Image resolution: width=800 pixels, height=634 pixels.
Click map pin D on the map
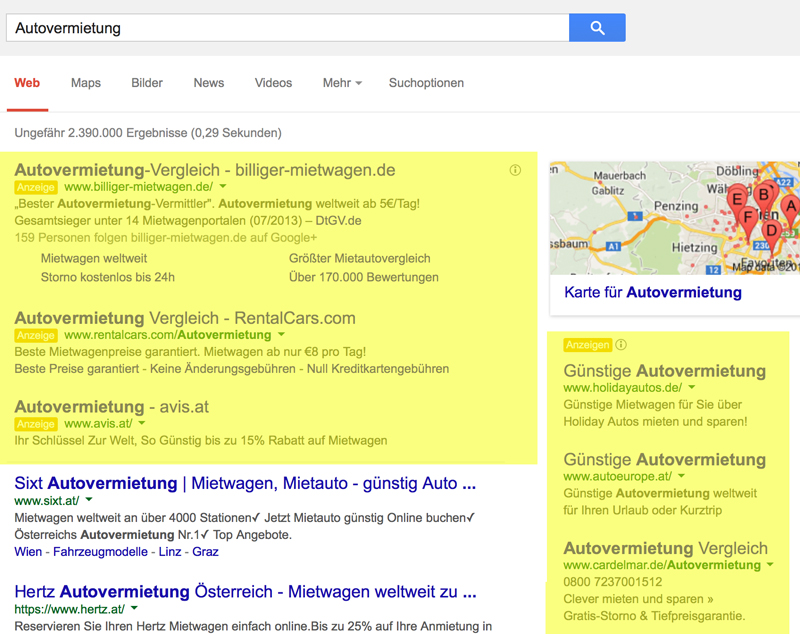771,234
